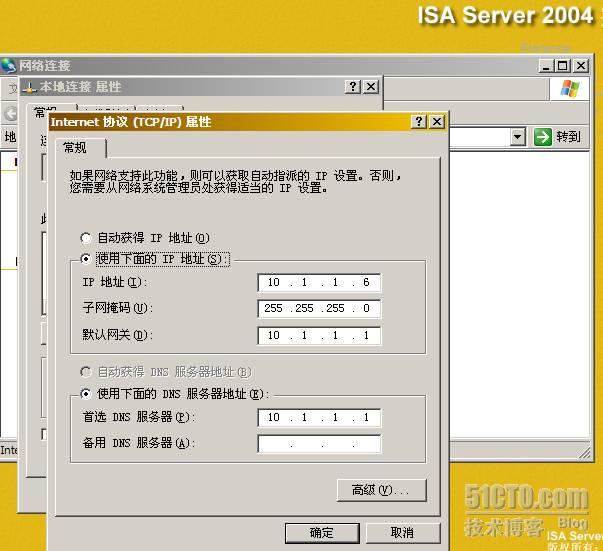Screen dimensions: 603x551
Task: Close the 本地连接 属性 dialog
Action: [371, 87]
